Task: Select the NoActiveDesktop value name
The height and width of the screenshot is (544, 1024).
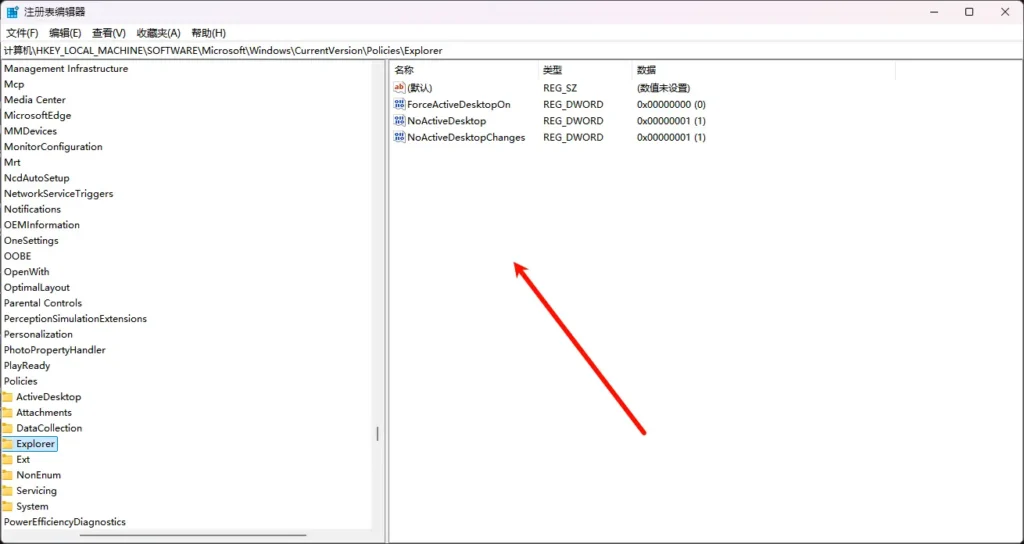Action: pos(446,121)
